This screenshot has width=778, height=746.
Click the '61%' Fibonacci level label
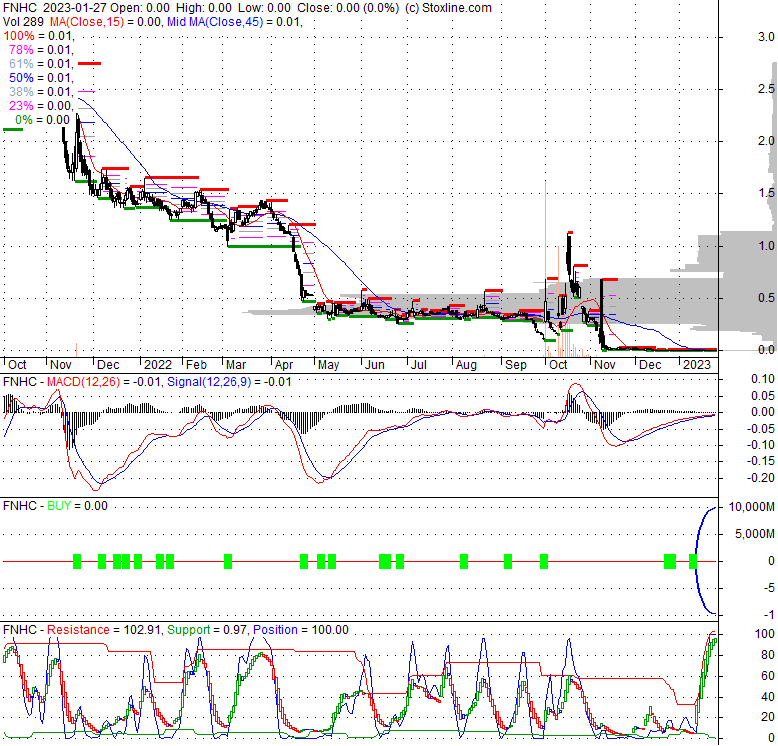pos(21,63)
